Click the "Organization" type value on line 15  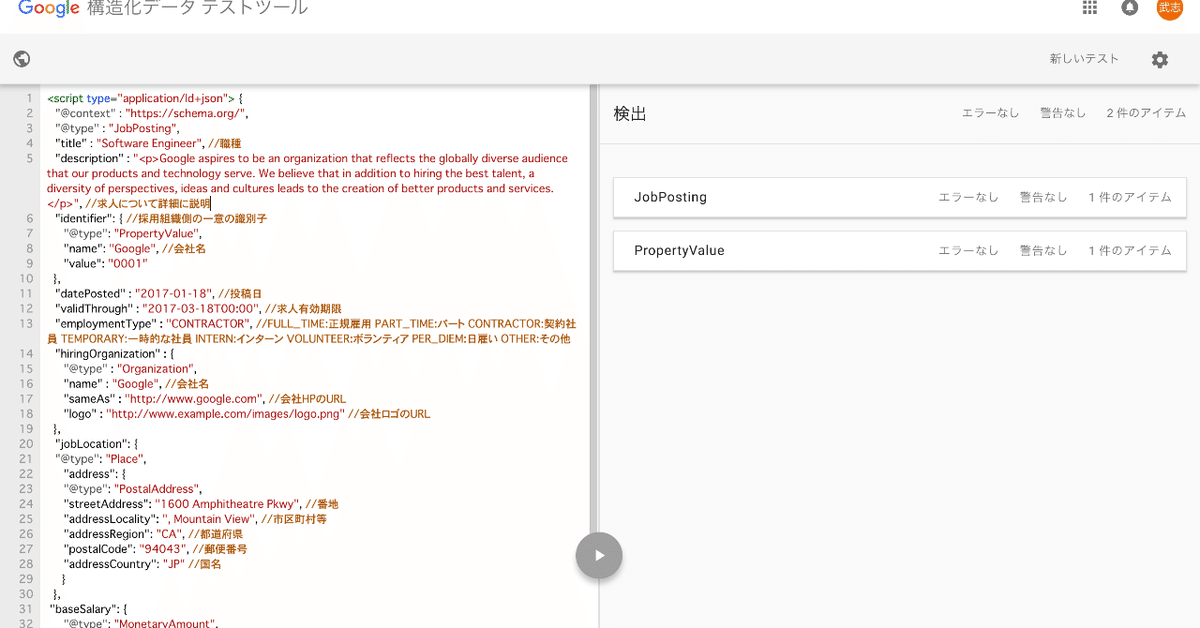click(x=157, y=368)
